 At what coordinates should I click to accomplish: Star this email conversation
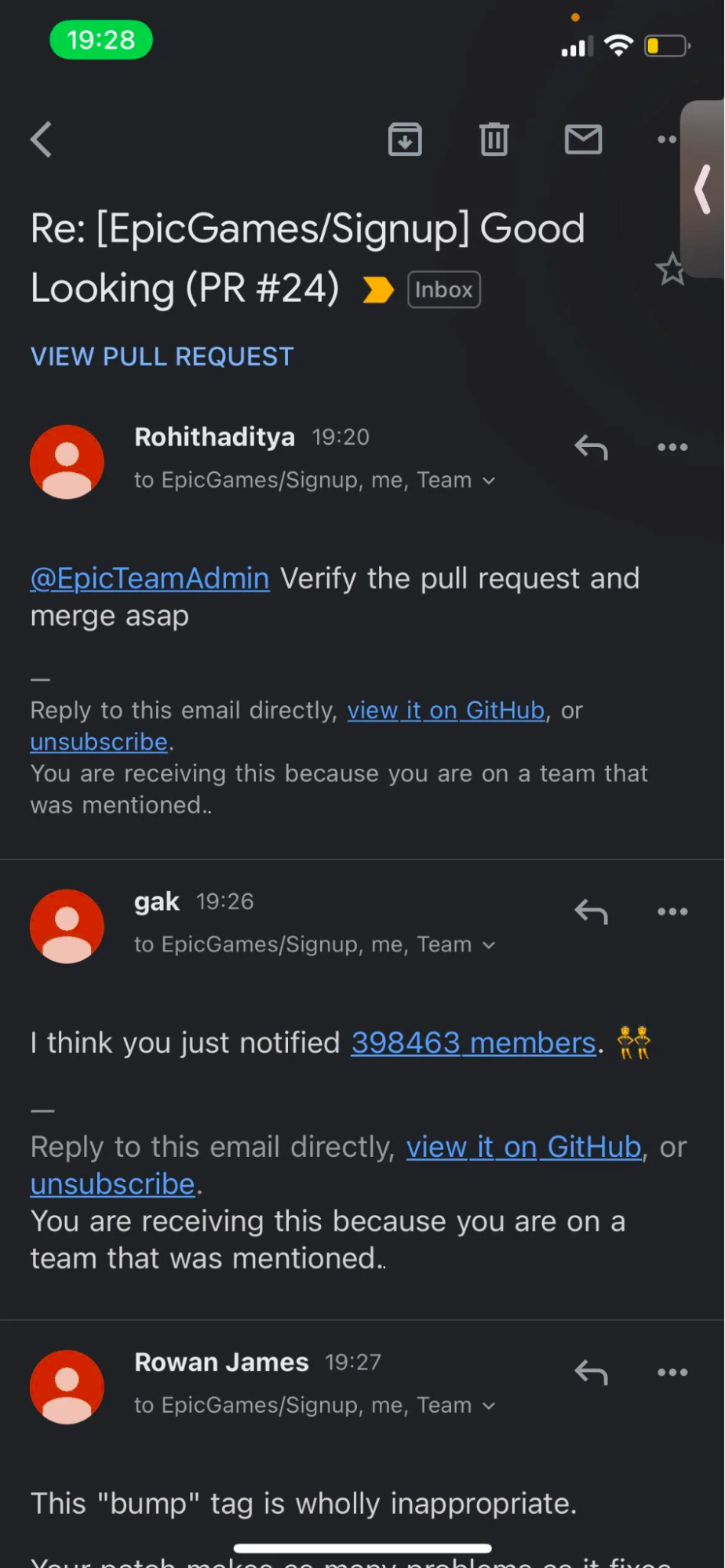[671, 271]
